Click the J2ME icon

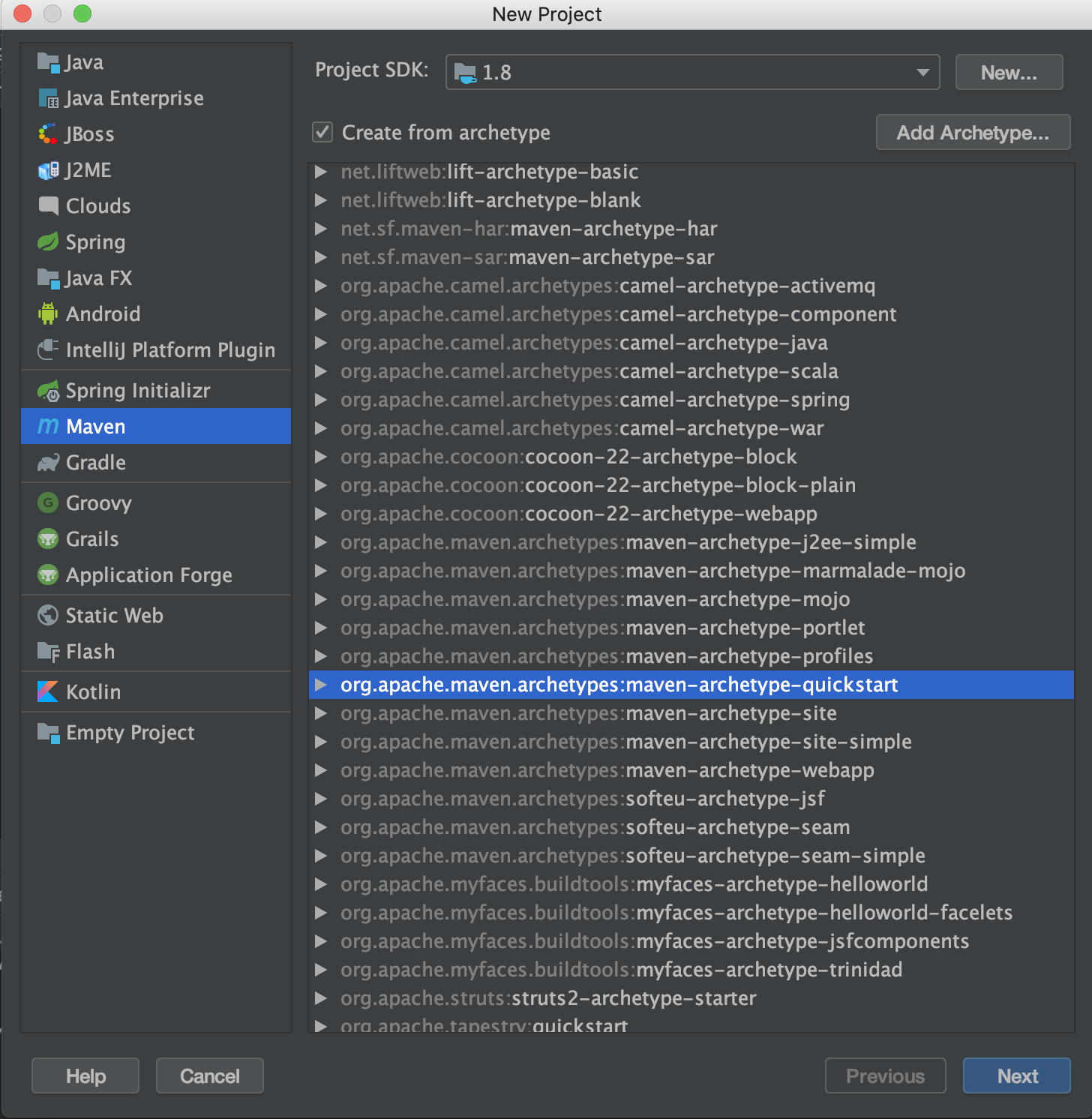(48, 170)
